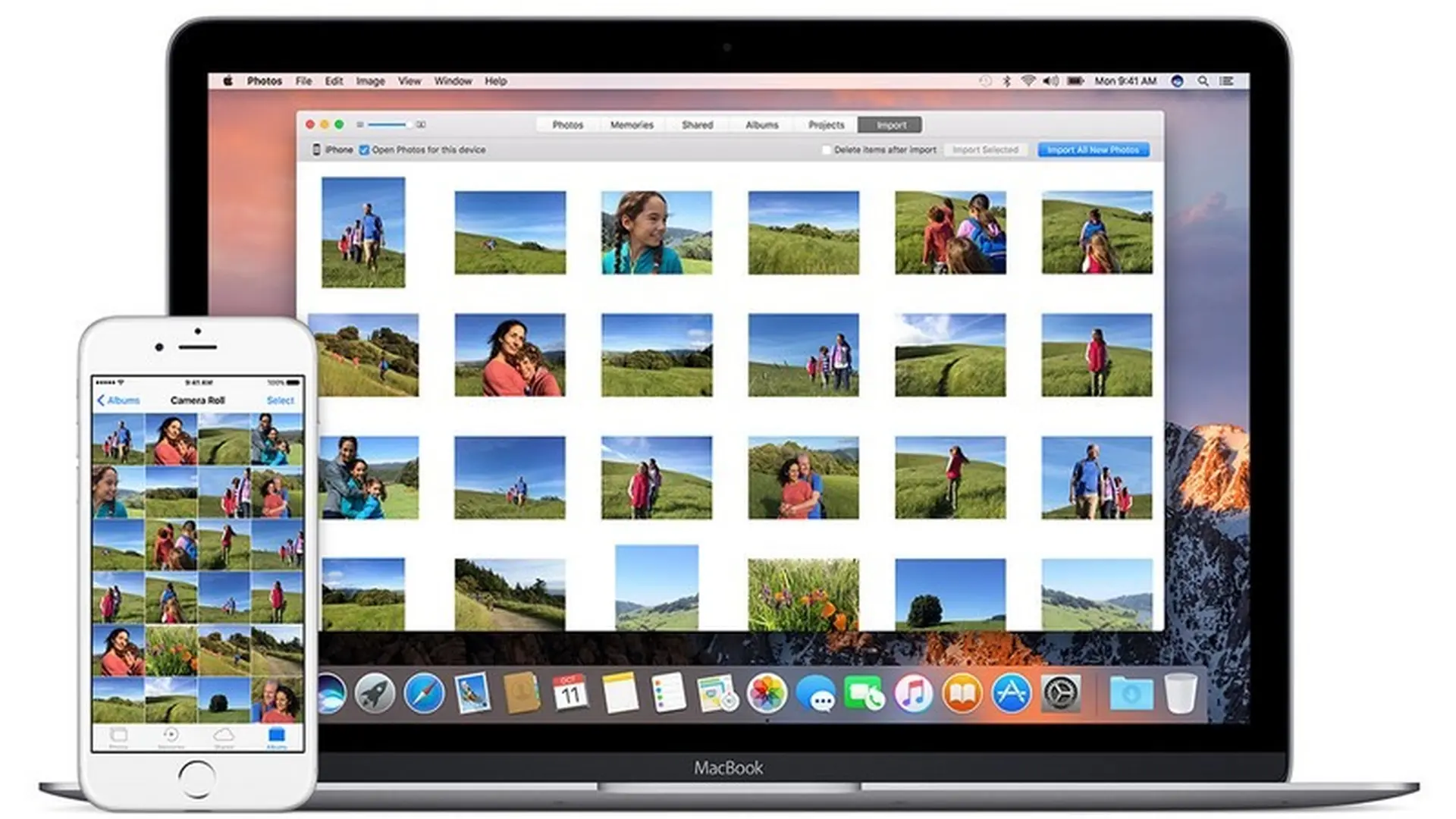Click the Siri icon in menu bar

[1177, 80]
